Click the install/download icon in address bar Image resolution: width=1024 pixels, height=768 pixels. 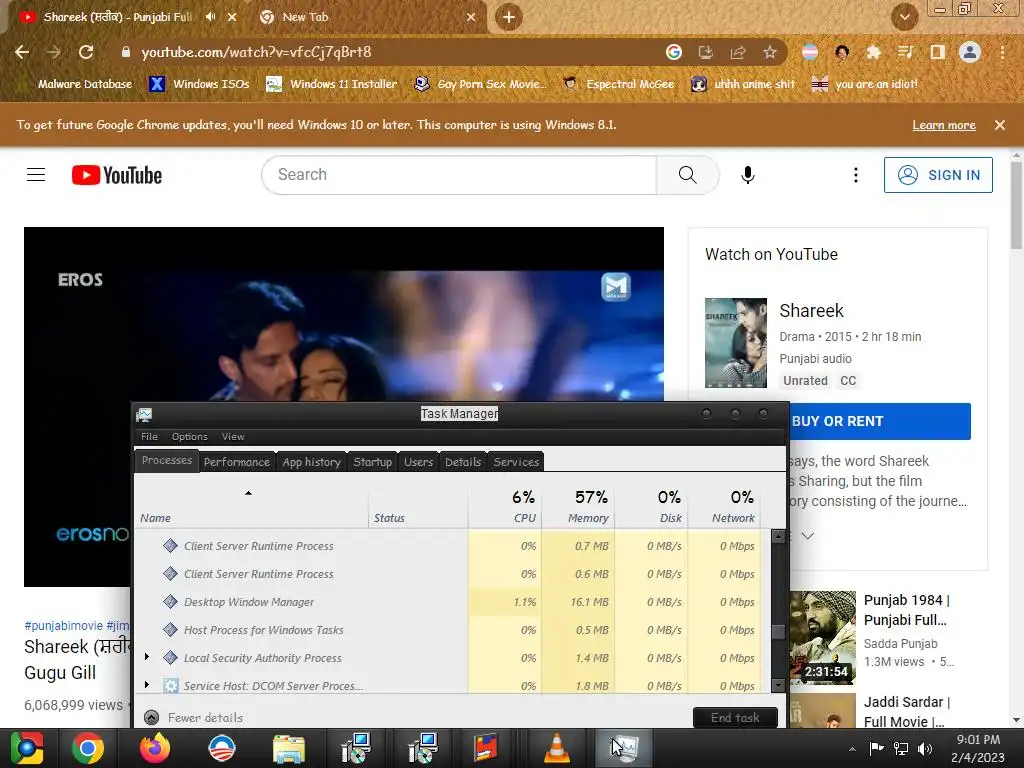click(x=705, y=52)
